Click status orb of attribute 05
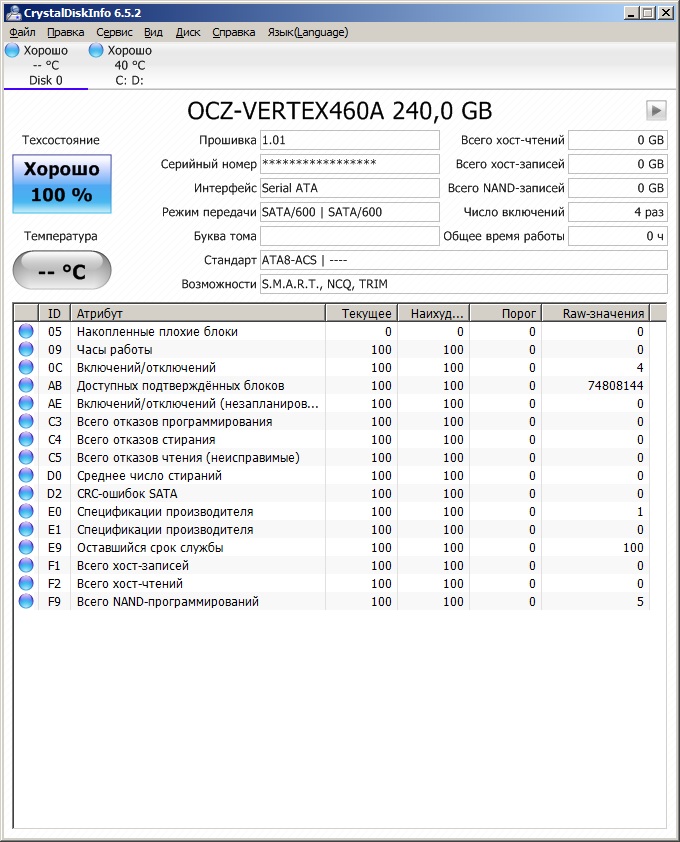Screen dimensions: 680x842 (26, 331)
